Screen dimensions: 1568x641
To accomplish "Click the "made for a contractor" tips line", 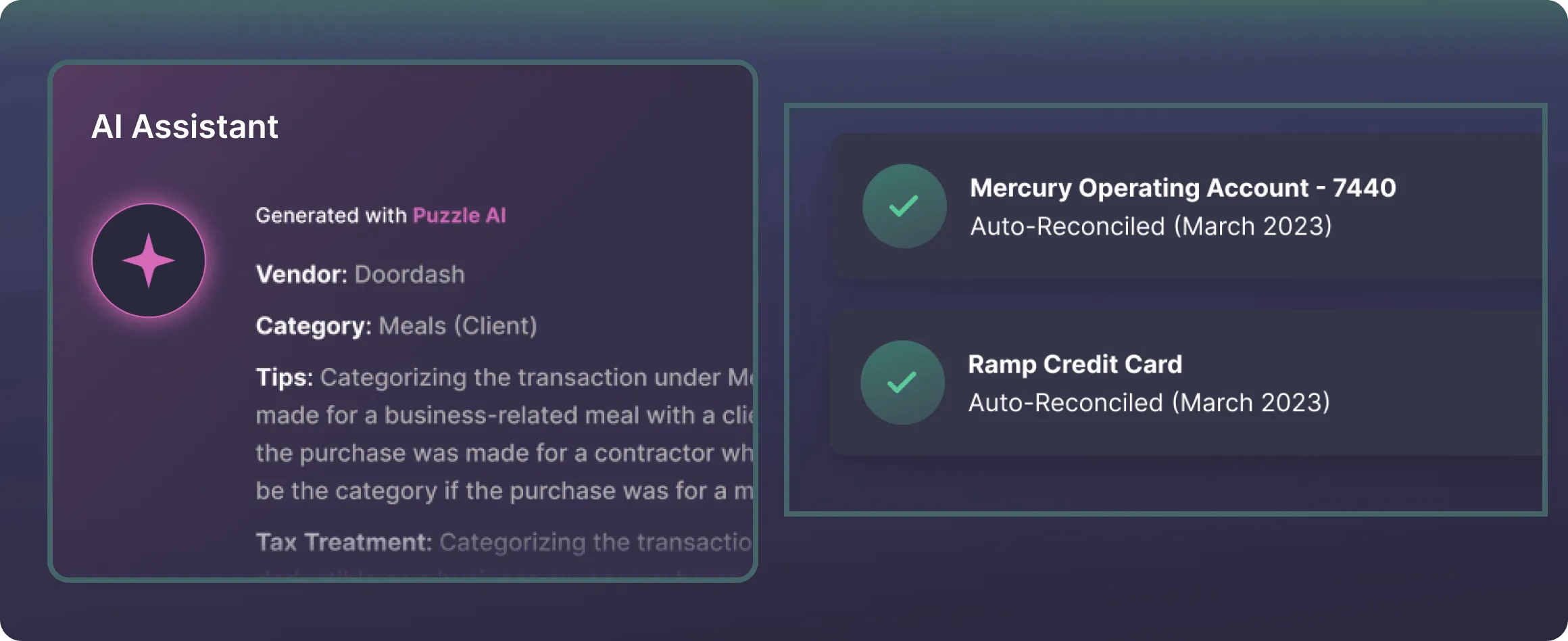I will (x=504, y=452).
